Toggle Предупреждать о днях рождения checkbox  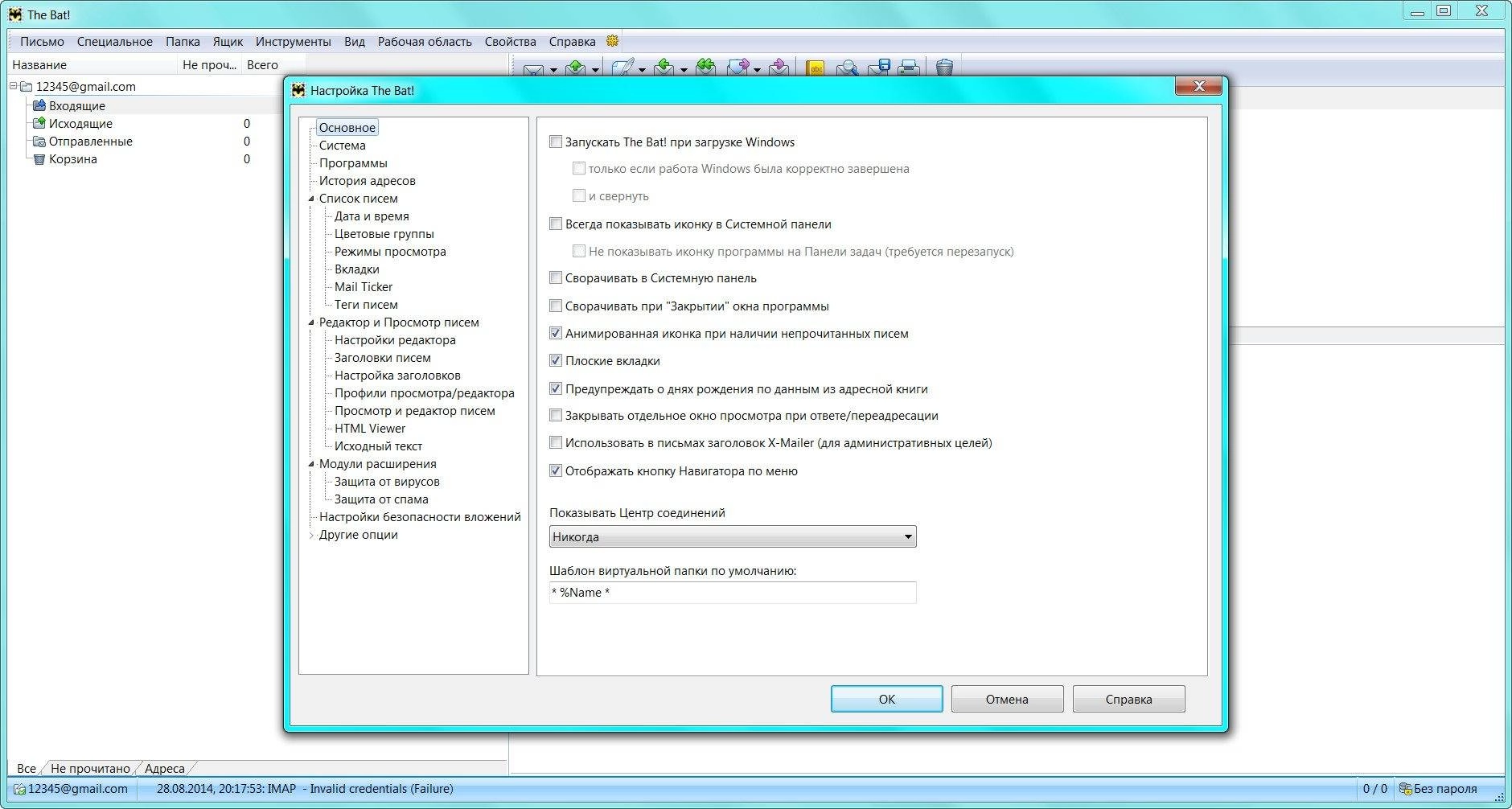coord(556,388)
